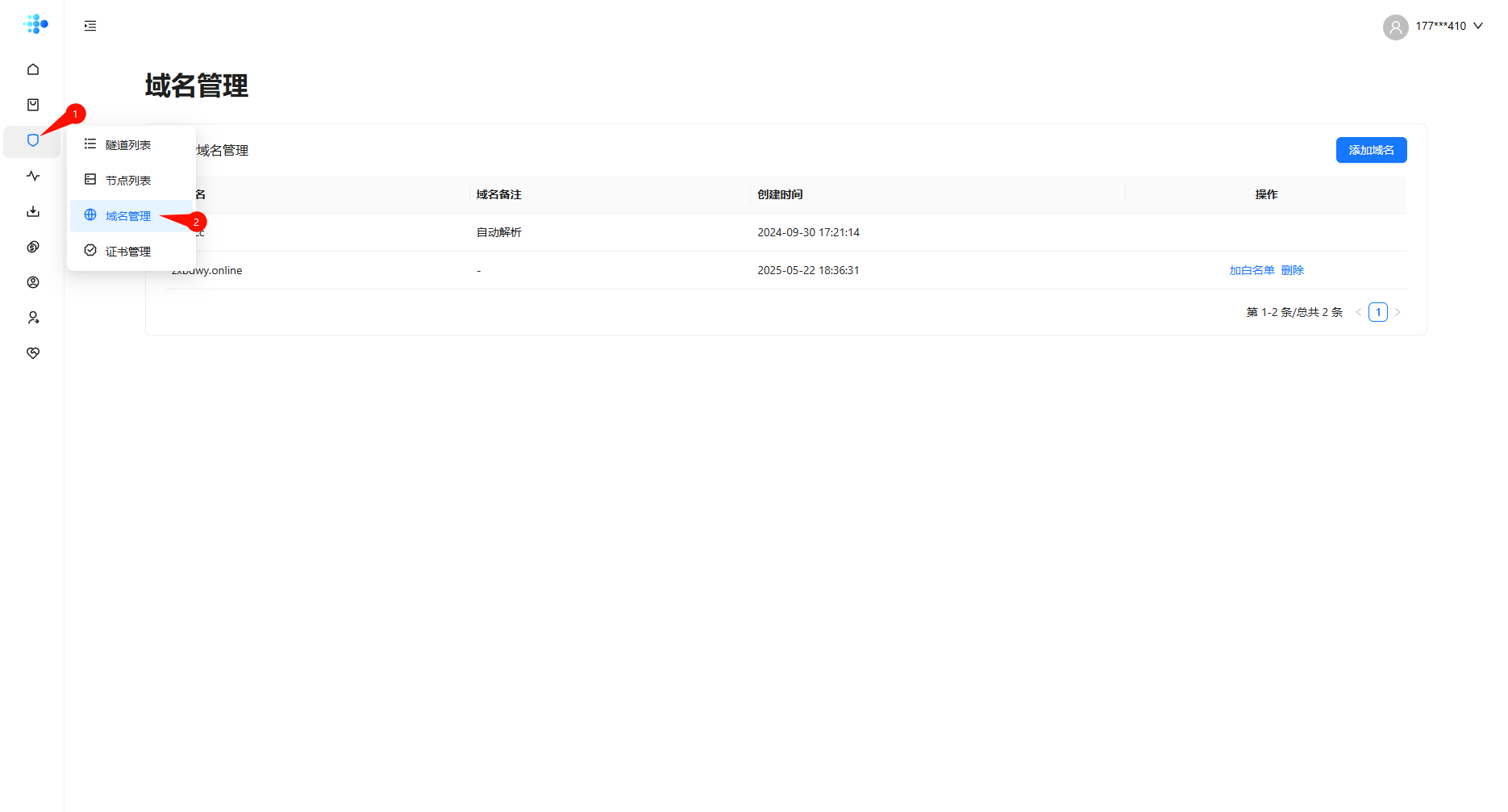Image resolution: width=1508 pixels, height=812 pixels.
Task: Click the home icon in the sidebar
Action: (x=33, y=69)
